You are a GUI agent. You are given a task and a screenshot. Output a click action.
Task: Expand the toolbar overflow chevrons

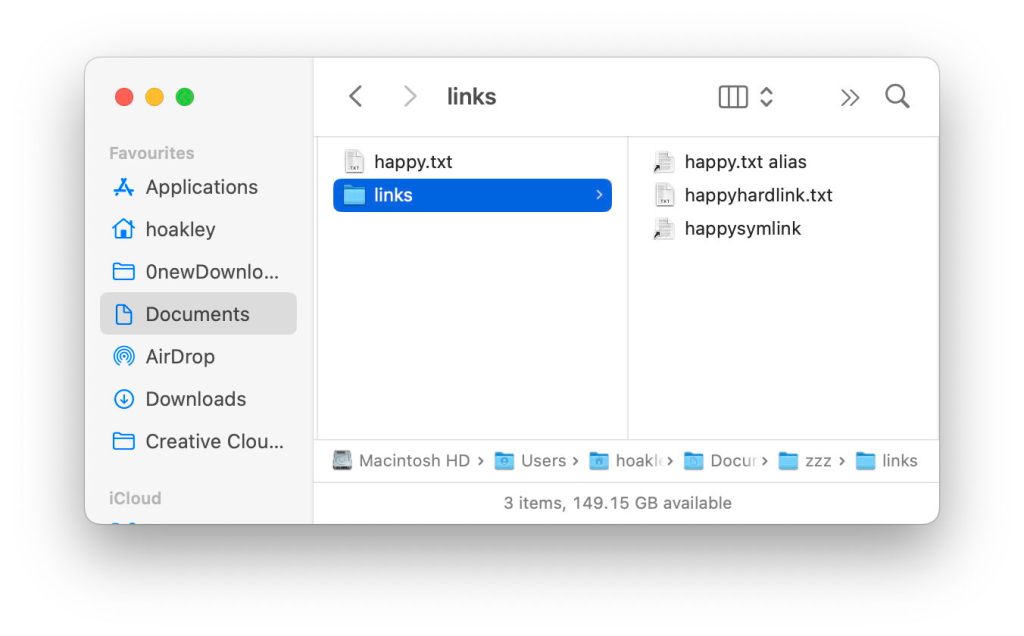tap(849, 97)
